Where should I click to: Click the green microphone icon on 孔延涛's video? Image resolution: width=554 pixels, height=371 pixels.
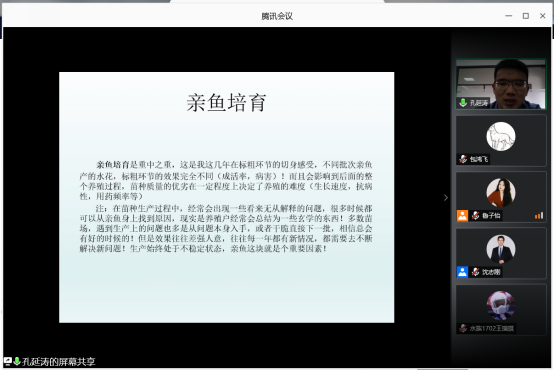(x=463, y=102)
